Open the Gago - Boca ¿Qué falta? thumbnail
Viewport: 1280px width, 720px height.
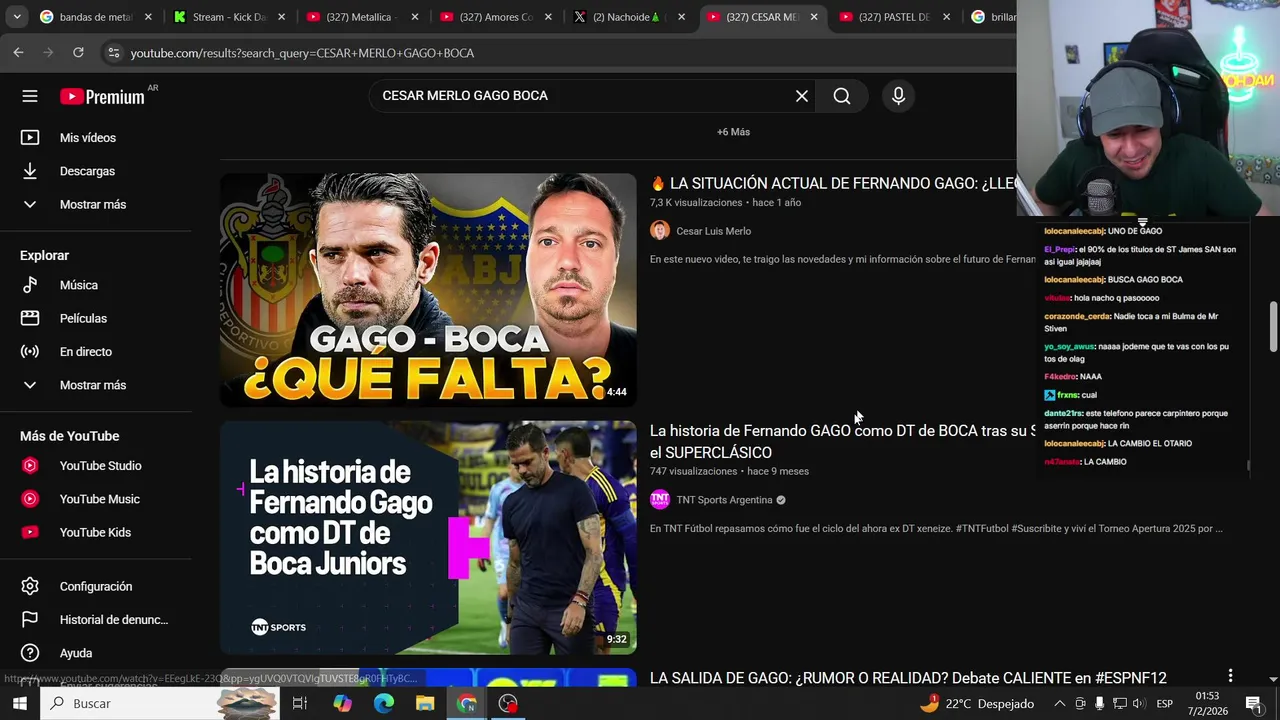[428, 290]
